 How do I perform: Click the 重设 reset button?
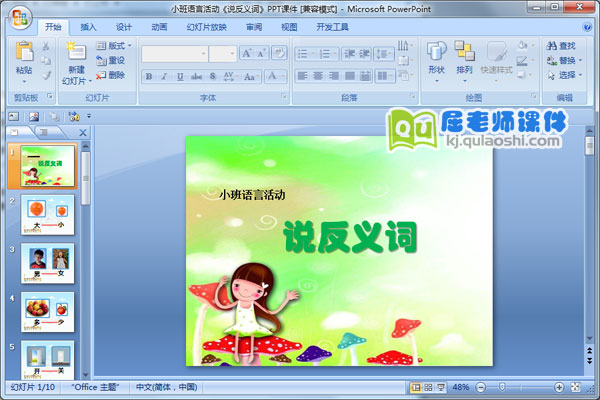click(x=111, y=60)
